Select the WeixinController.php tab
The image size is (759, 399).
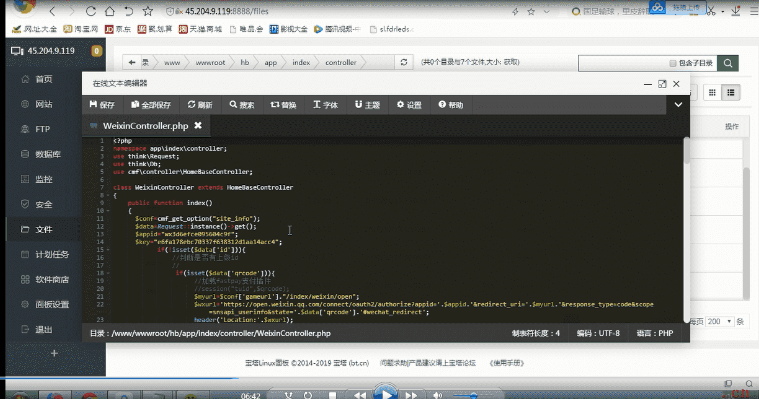(146, 126)
